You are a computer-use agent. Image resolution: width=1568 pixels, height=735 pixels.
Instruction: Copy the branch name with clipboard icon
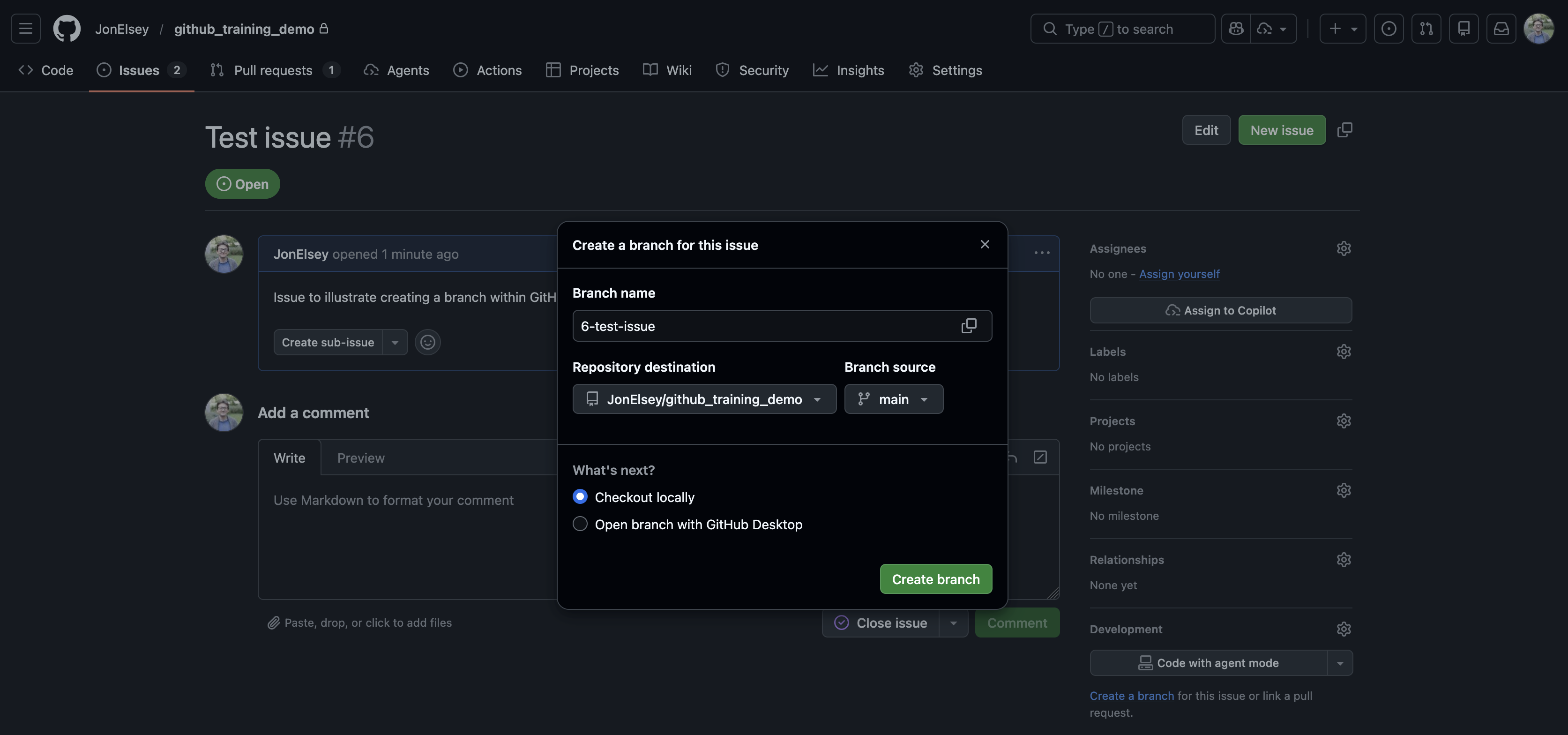pos(969,326)
